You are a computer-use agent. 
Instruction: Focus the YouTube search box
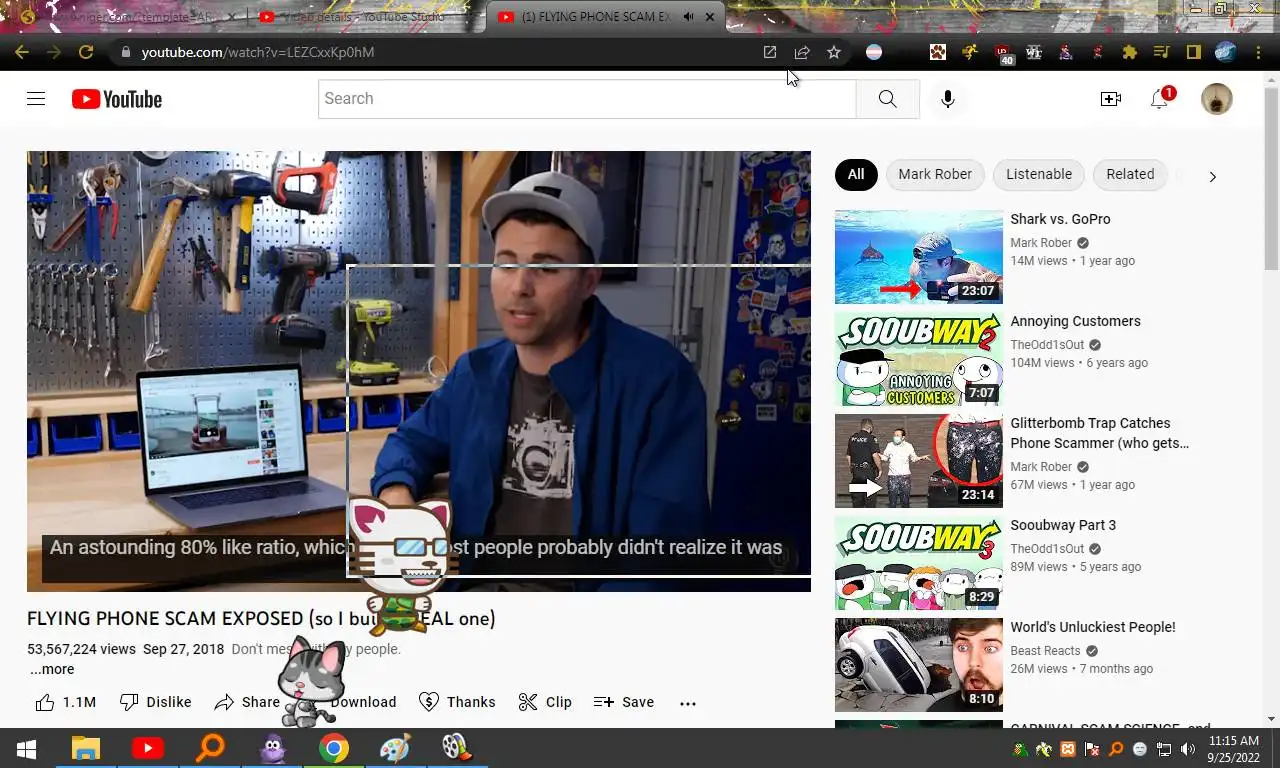[587, 99]
